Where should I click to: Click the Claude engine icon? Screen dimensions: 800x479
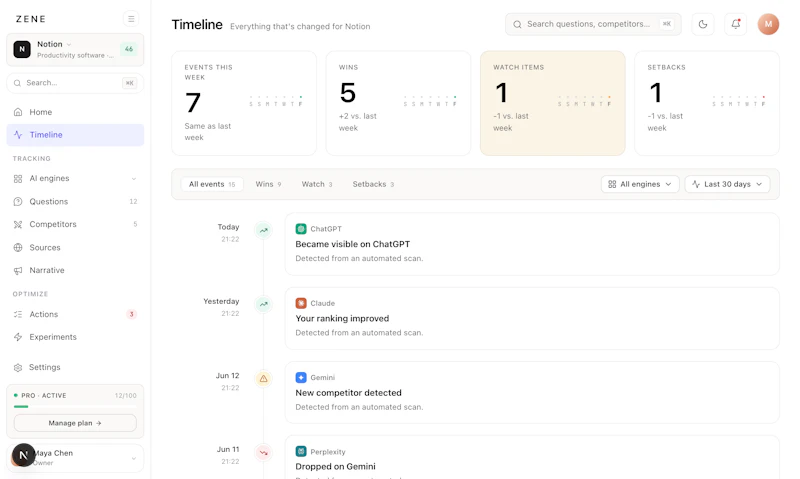click(x=301, y=303)
